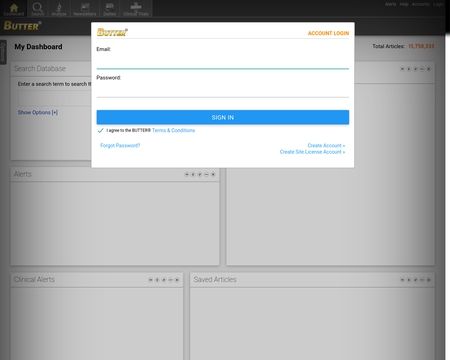
Task: Open the Analyze icon in top navigation
Action: 59,8
